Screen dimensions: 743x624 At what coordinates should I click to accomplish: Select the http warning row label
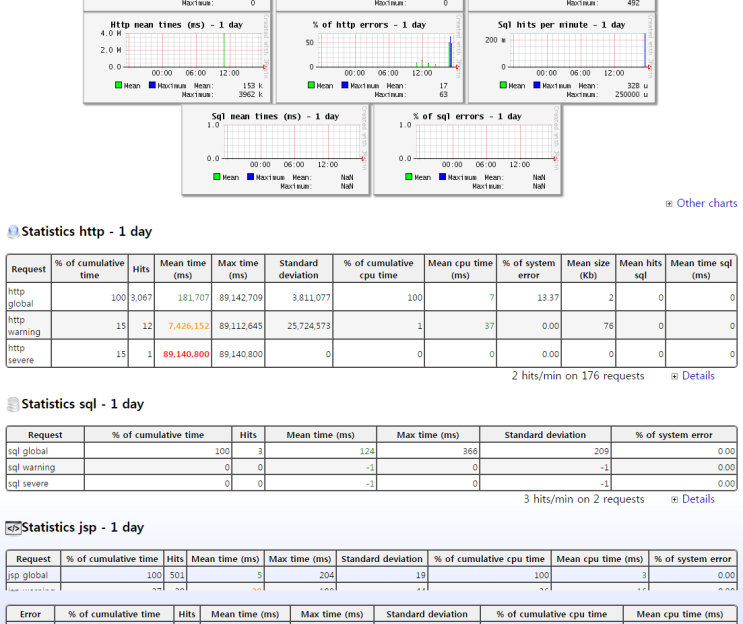point(24,326)
